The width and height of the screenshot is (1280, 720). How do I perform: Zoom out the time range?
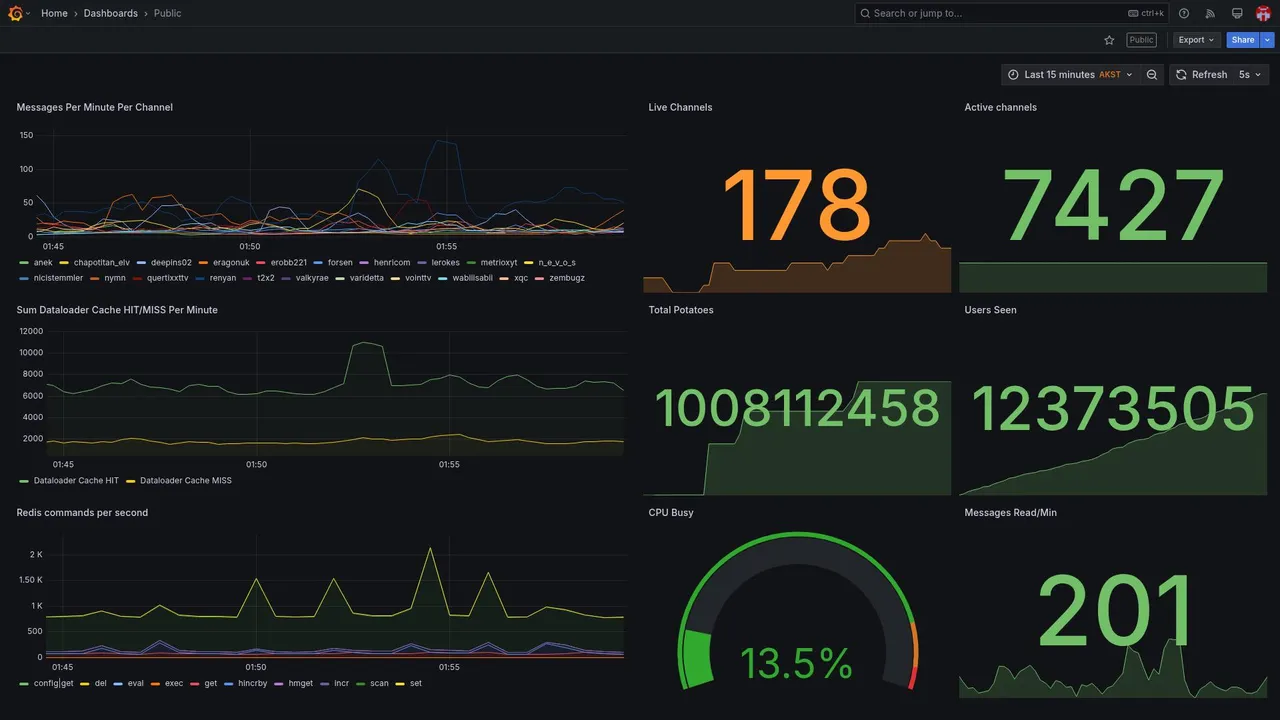(x=1152, y=75)
